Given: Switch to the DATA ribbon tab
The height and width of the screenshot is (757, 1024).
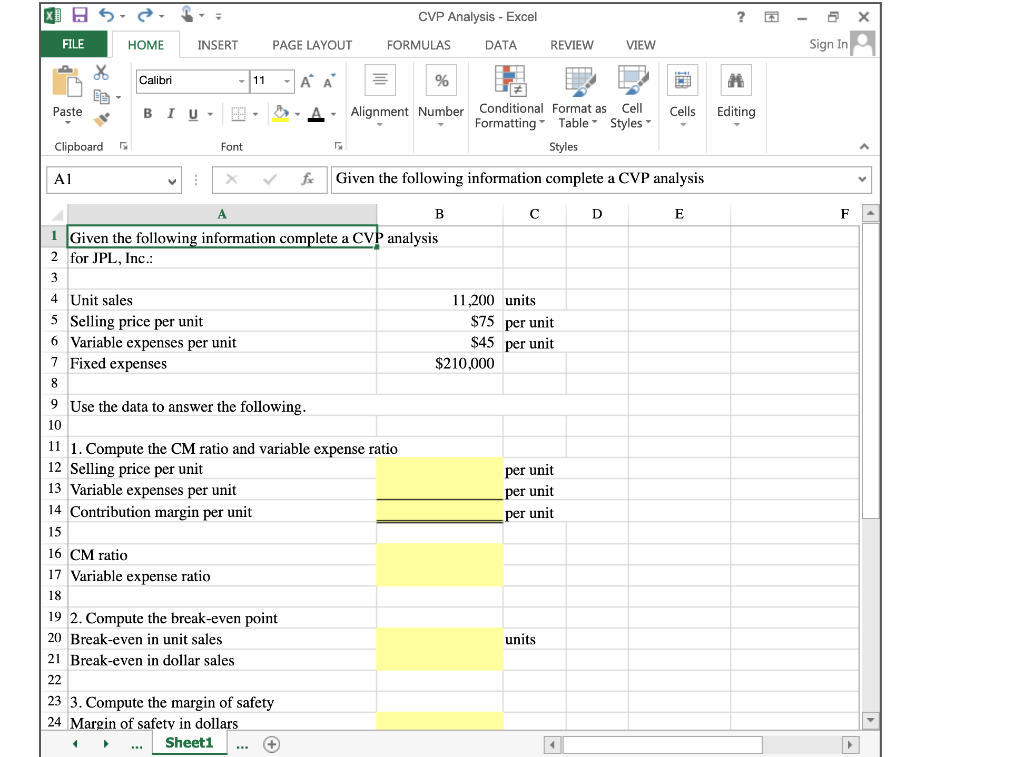Looking at the screenshot, I should click(x=500, y=45).
